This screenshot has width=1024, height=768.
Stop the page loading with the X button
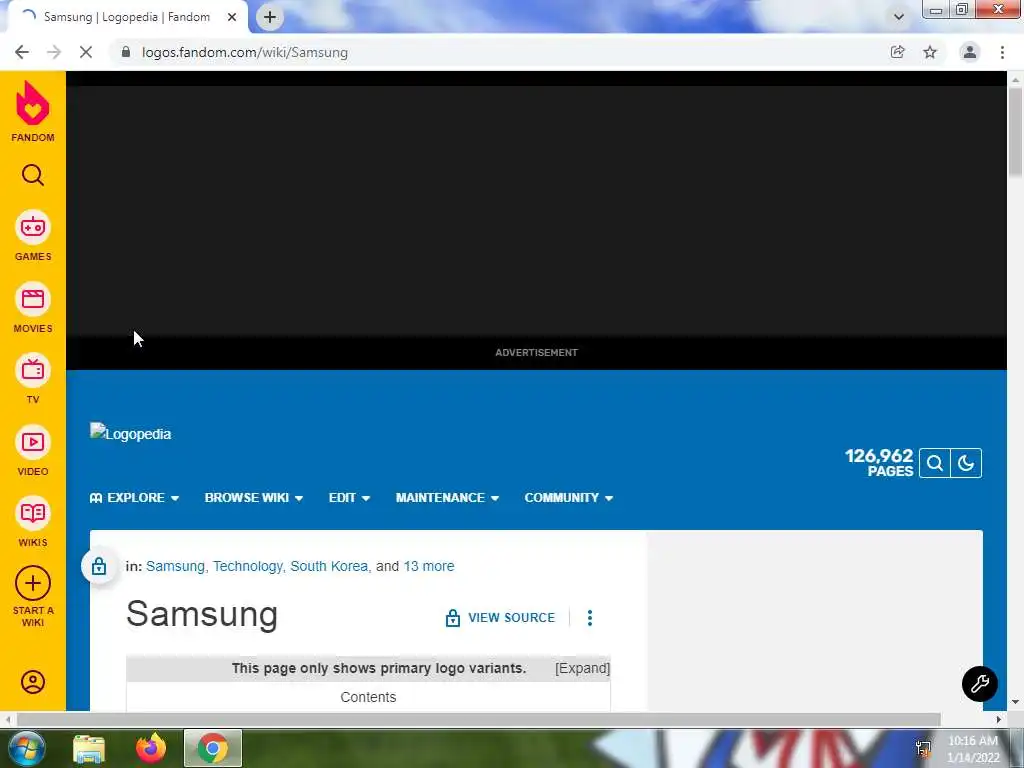[x=86, y=52]
